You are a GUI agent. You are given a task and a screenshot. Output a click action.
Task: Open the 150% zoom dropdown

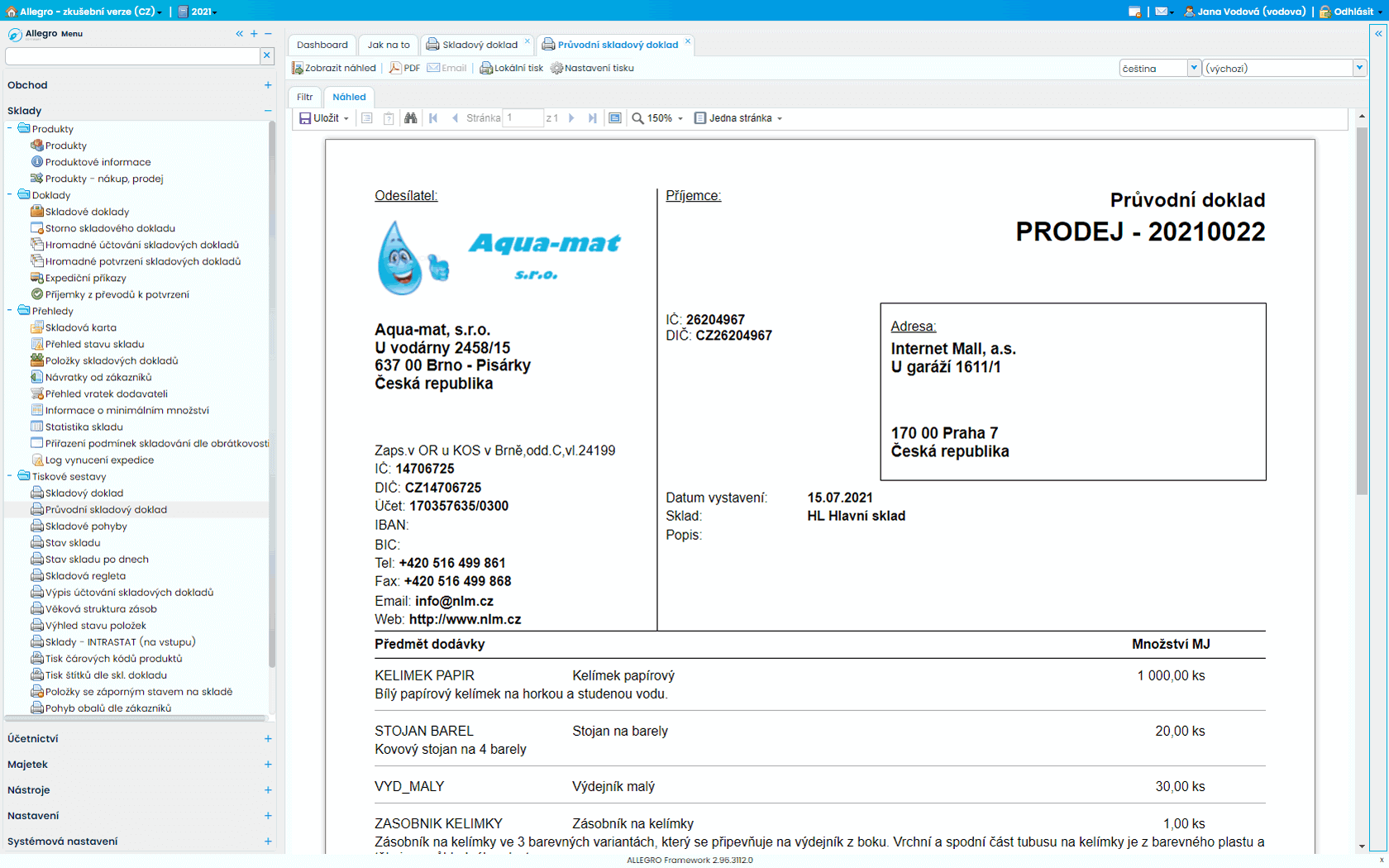click(658, 118)
